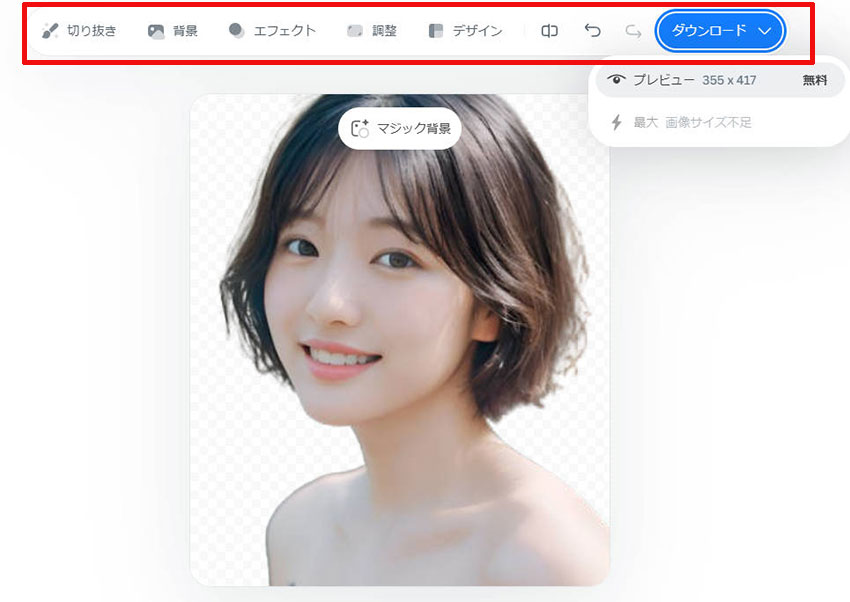The height and width of the screenshot is (602, 850).
Task: Click the sparkle icon in マジック背景
Action: (x=361, y=128)
